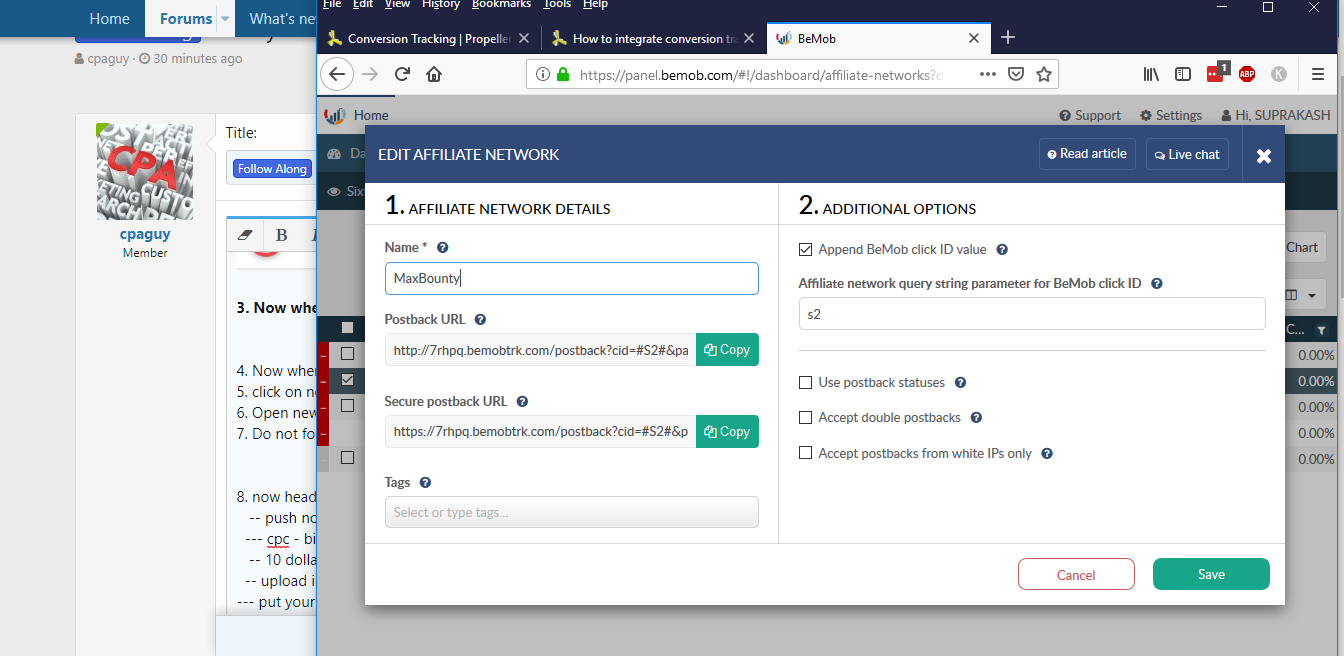The image size is (1344, 656).
Task: Click the s2 query string parameter field
Action: [x=1032, y=314]
